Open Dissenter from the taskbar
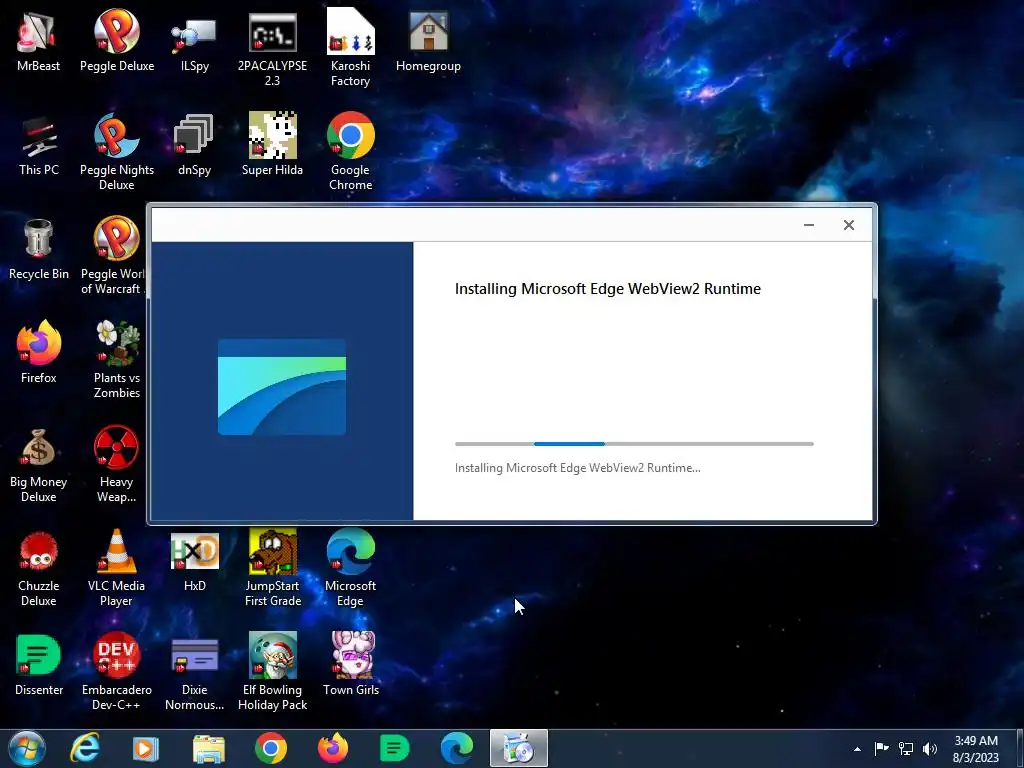The width and height of the screenshot is (1024, 768). click(394, 748)
